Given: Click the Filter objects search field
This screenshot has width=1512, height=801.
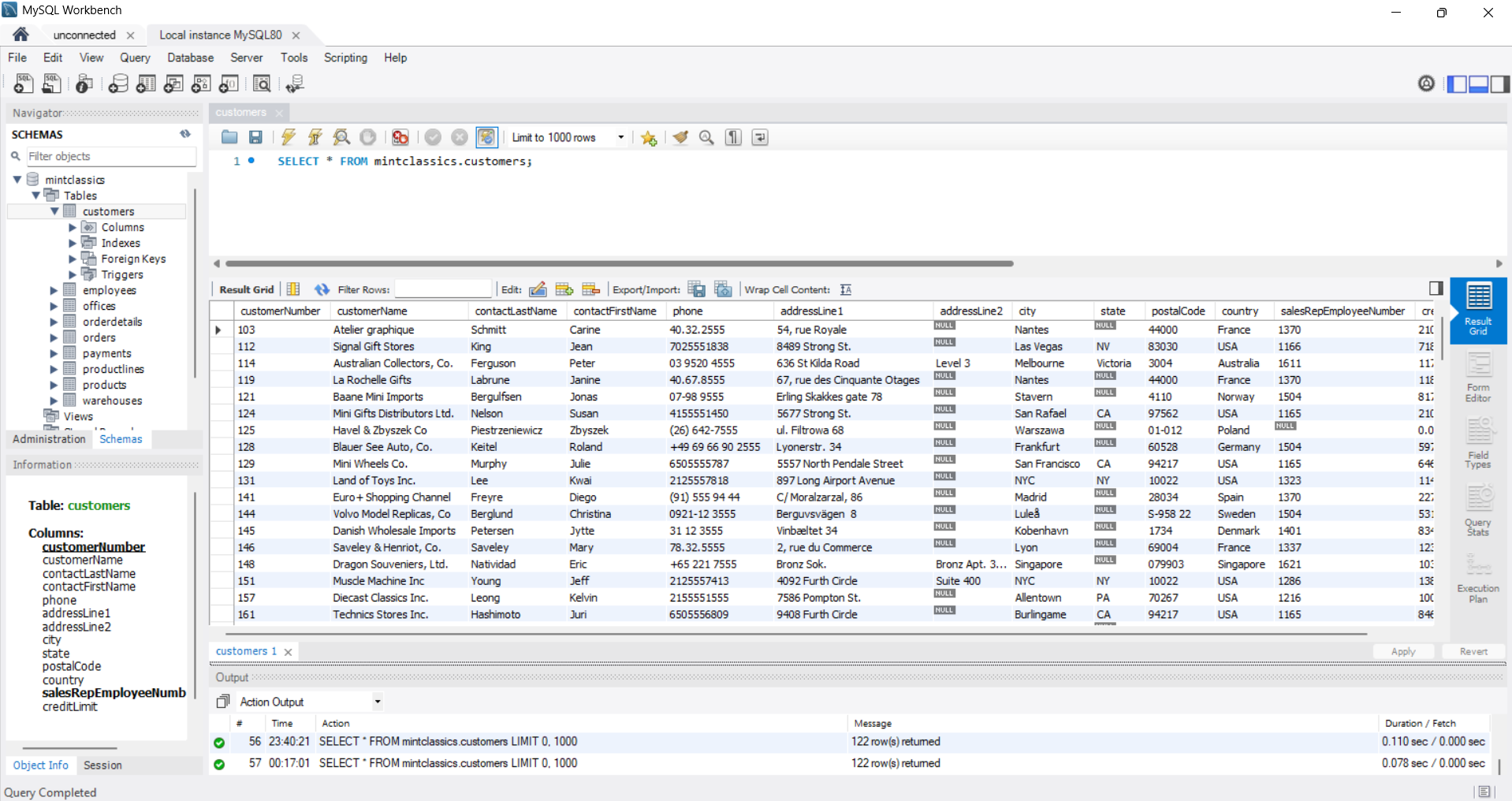Looking at the screenshot, I should pyautogui.click(x=111, y=156).
